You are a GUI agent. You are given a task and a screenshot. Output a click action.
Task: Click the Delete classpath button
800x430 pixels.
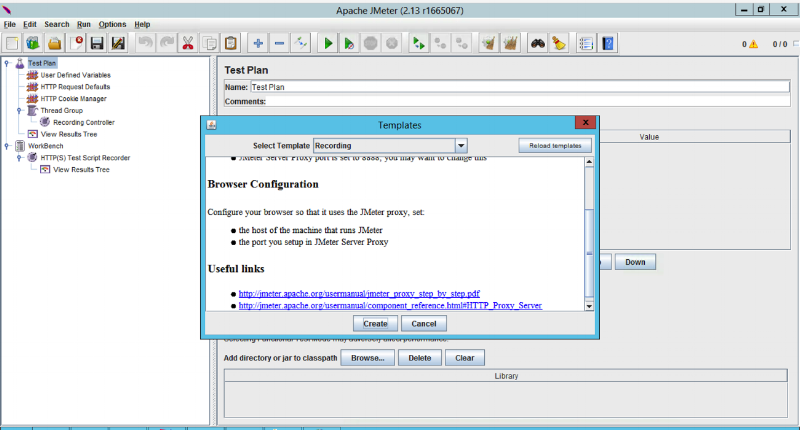point(419,358)
